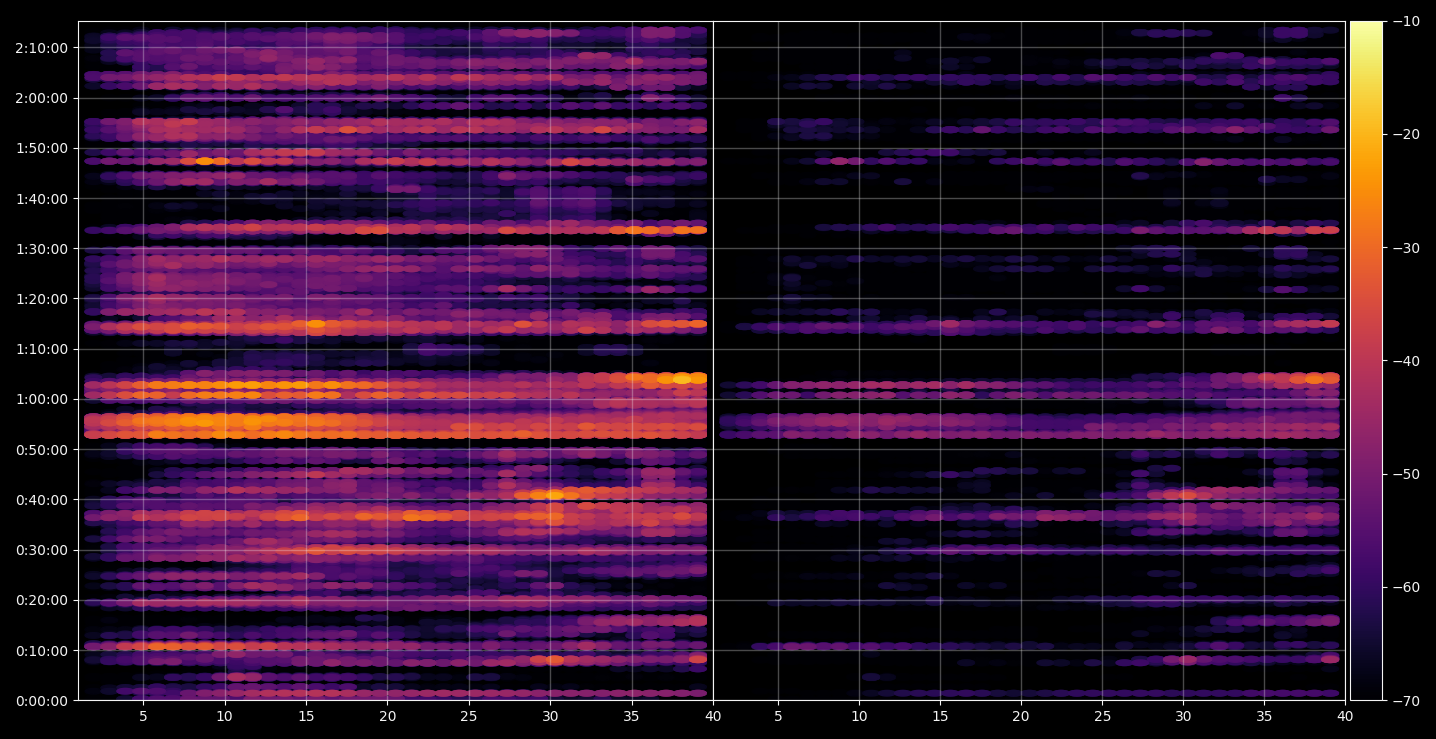This screenshot has height=739, width=1436.
Task: Pick the 1:50:00 time label
Action: 41,148
